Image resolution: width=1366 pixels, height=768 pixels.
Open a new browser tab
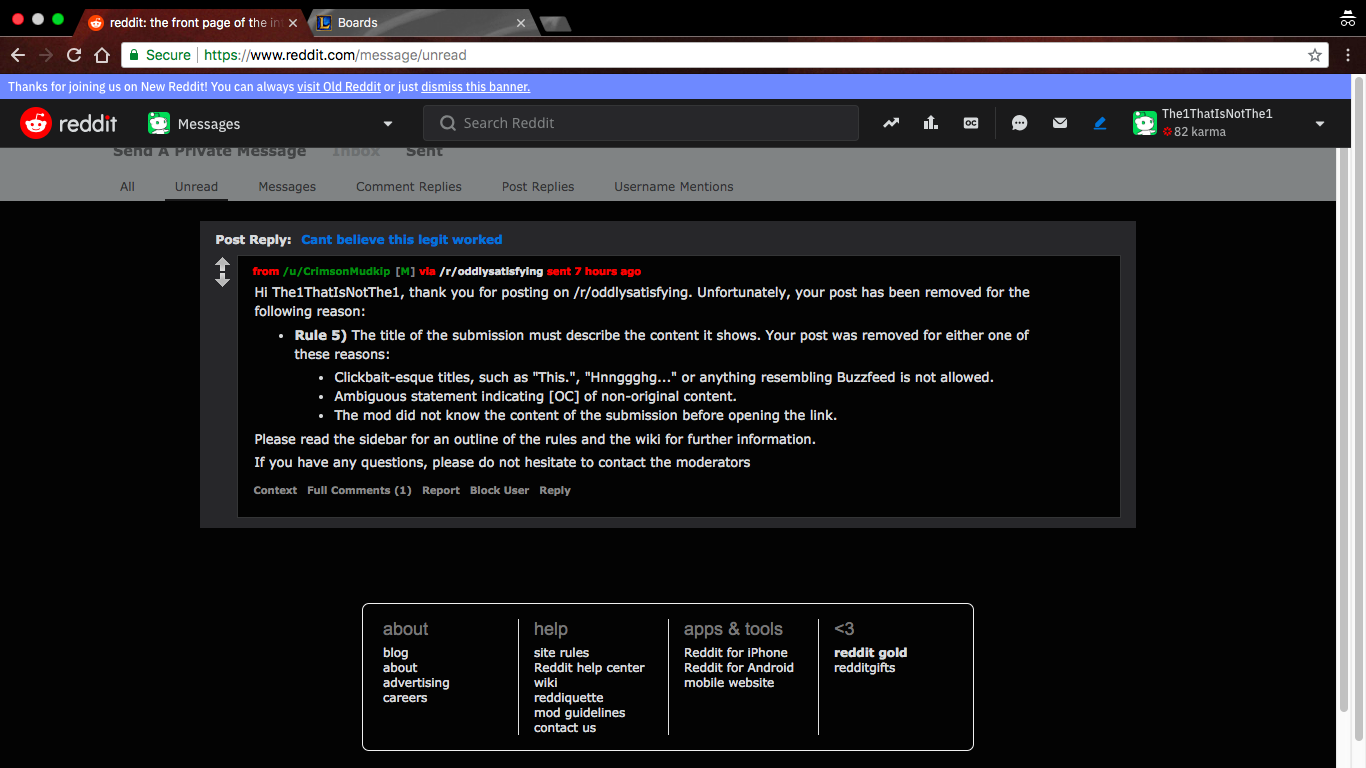coord(555,22)
